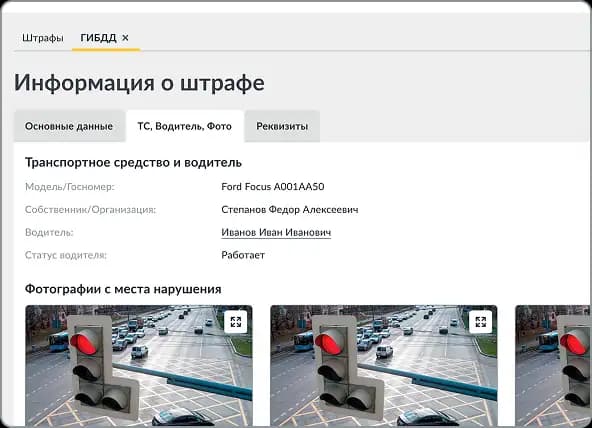
Task: Close the ГИБДД tab with the × icon
Action: click(x=125, y=38)
